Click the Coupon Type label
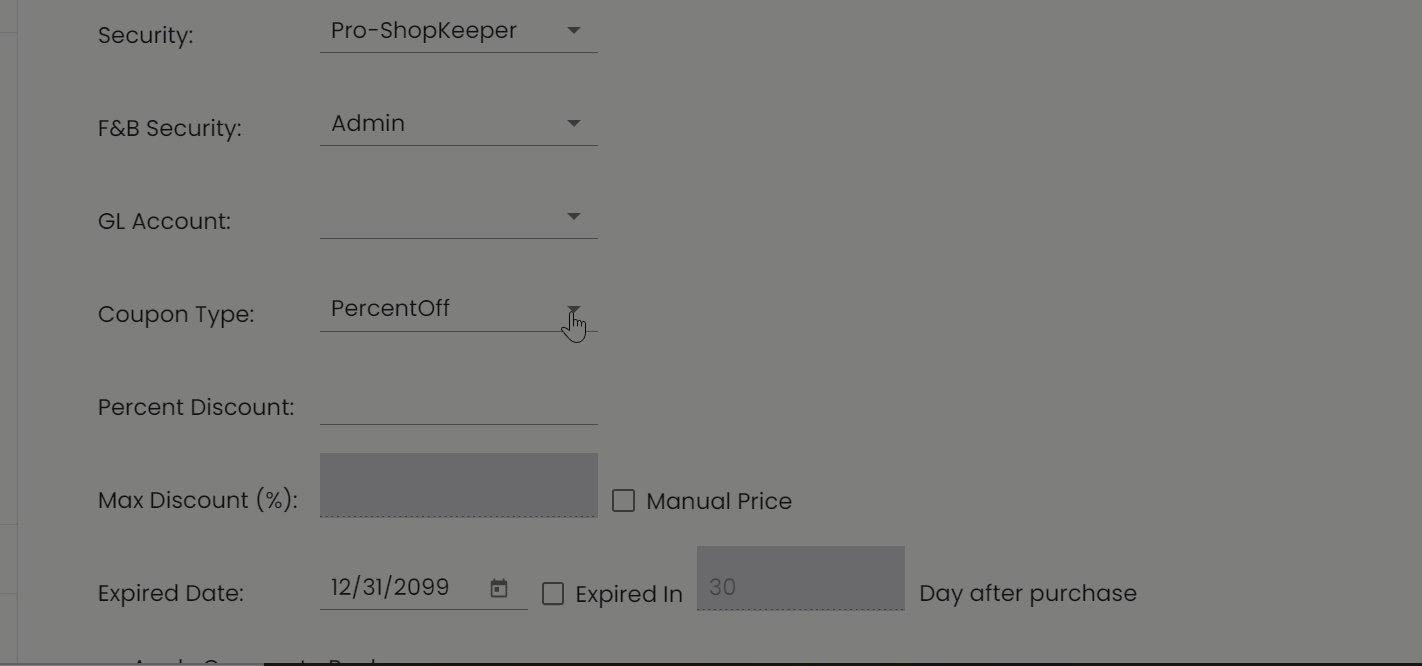 [176, 314]
